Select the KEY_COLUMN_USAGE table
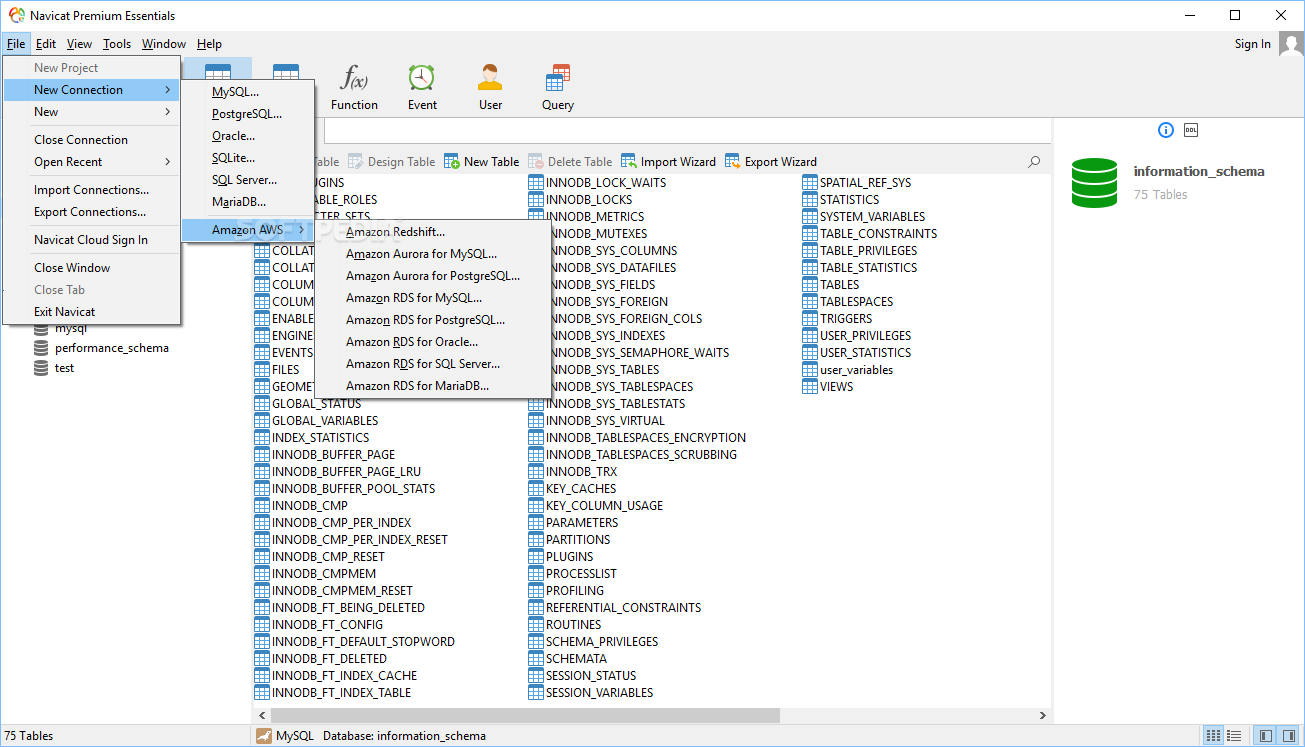Image resolution: width=1305 pixels, height=747 pixels. [595, 506]
